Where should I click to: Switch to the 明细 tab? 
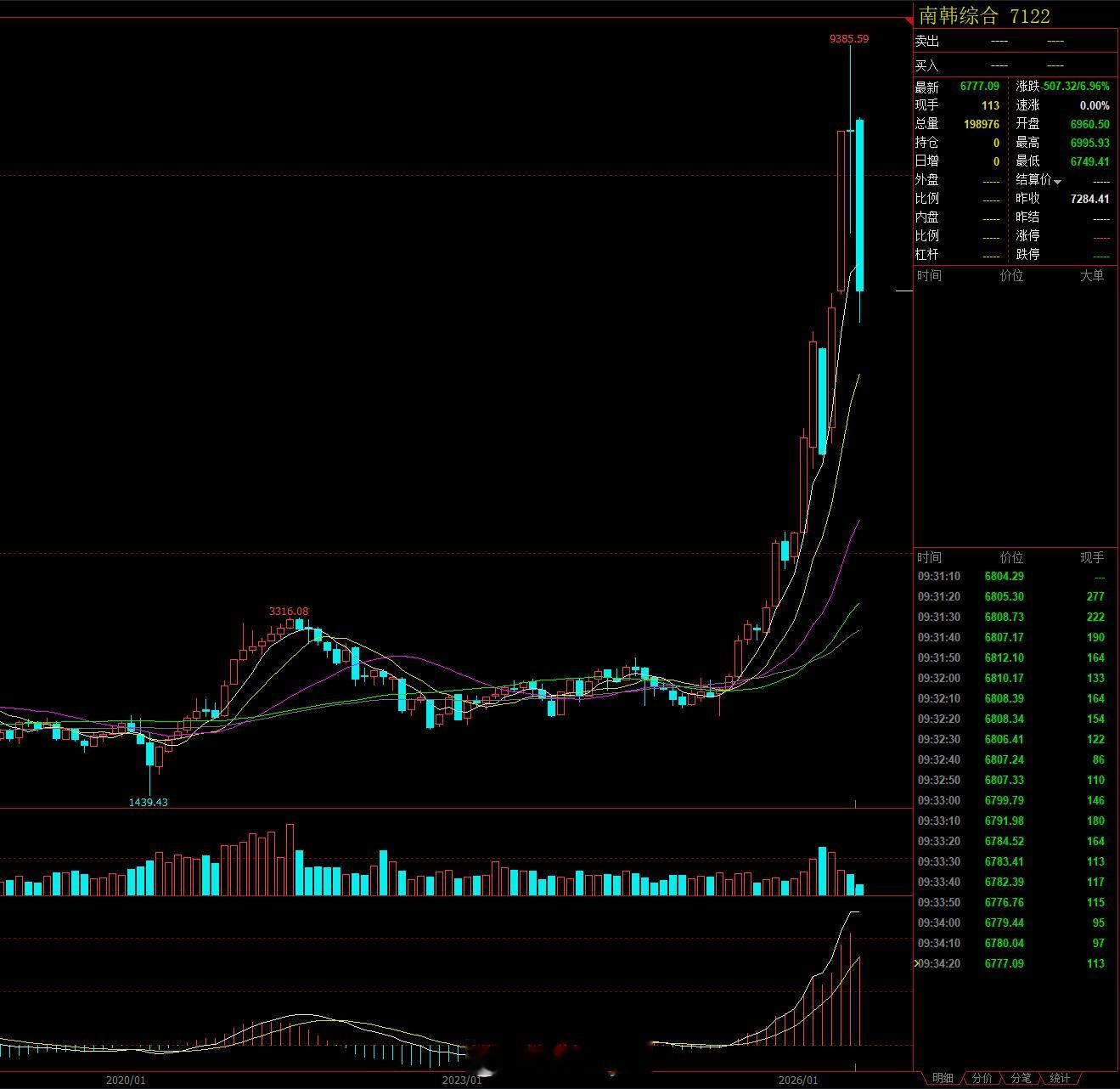point(943,1078)
